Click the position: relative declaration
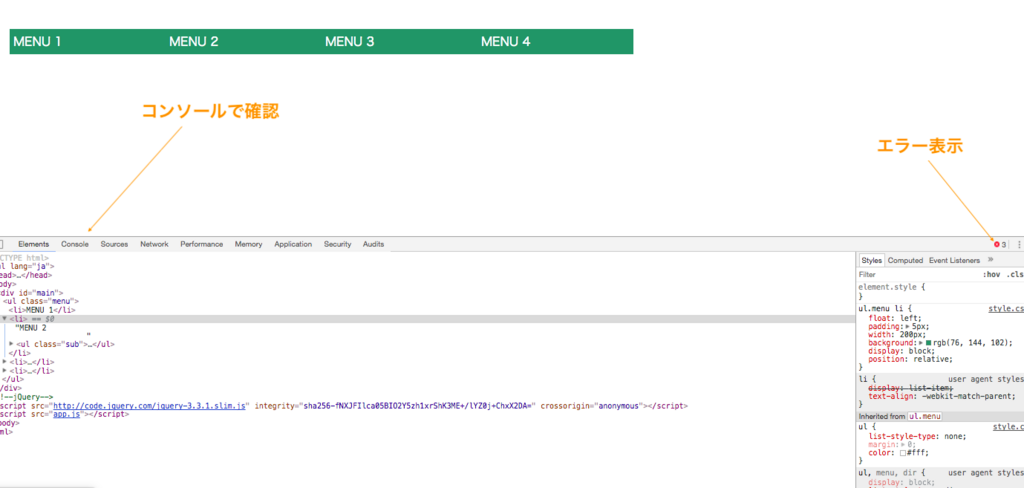 tap(911, 359)
